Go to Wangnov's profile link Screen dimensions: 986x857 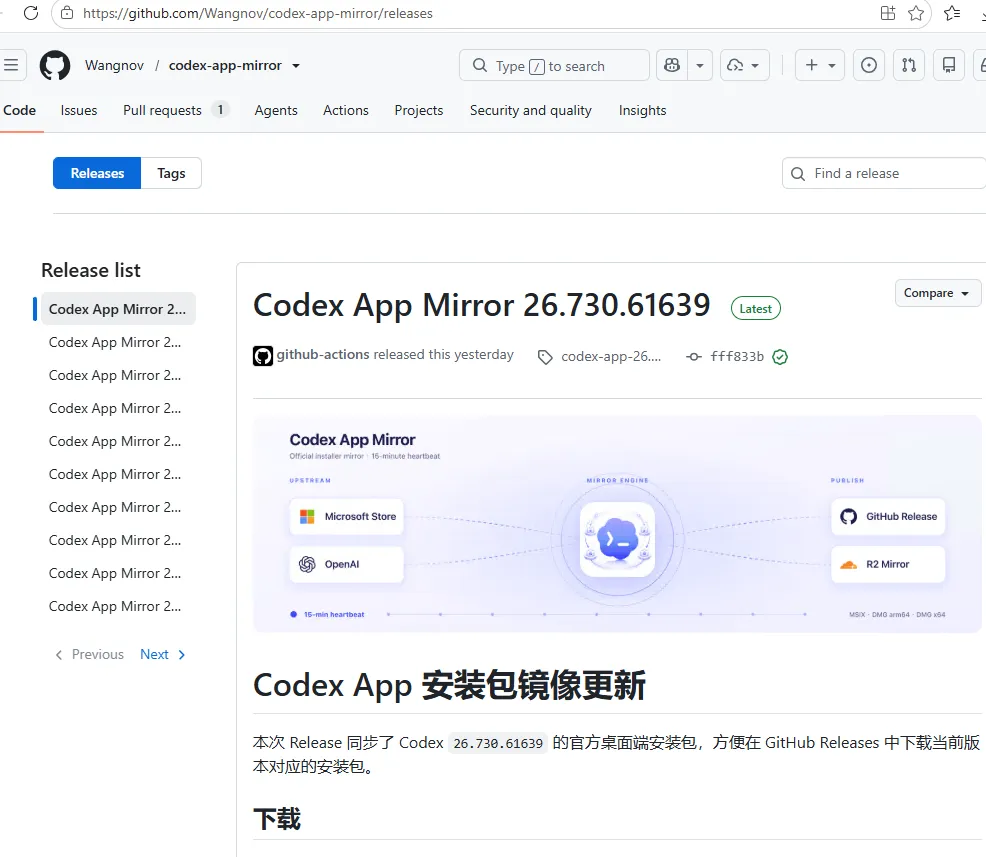pos(114,65)
